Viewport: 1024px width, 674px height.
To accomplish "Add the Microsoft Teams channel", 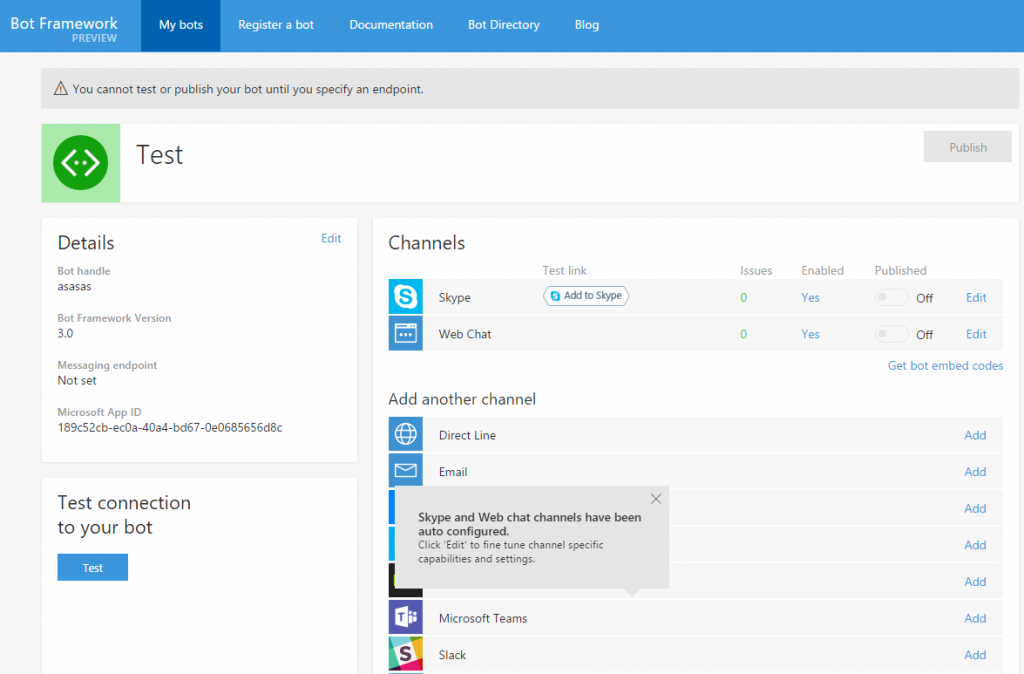I will (x=975, y=618).
